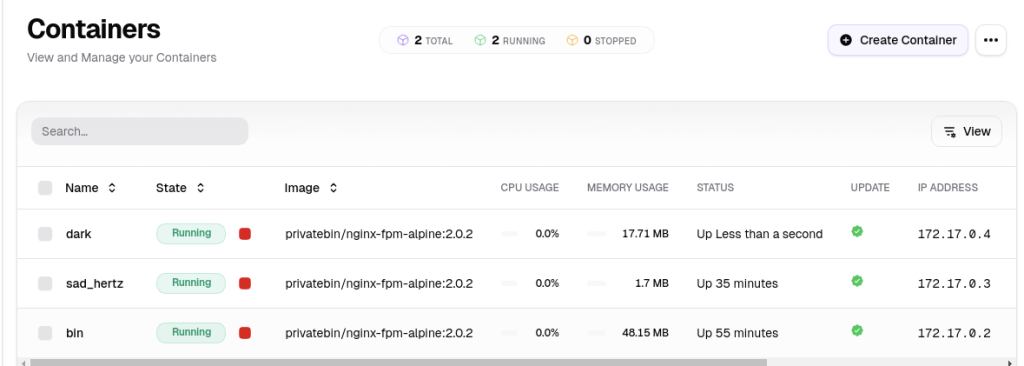Click the scrollbar right arrow
The image size is (1024, 366).
click(x=1010, y=362)
